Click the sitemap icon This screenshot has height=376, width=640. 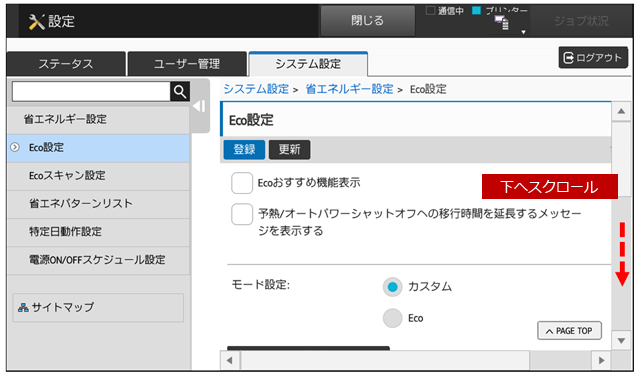[23, 307]
